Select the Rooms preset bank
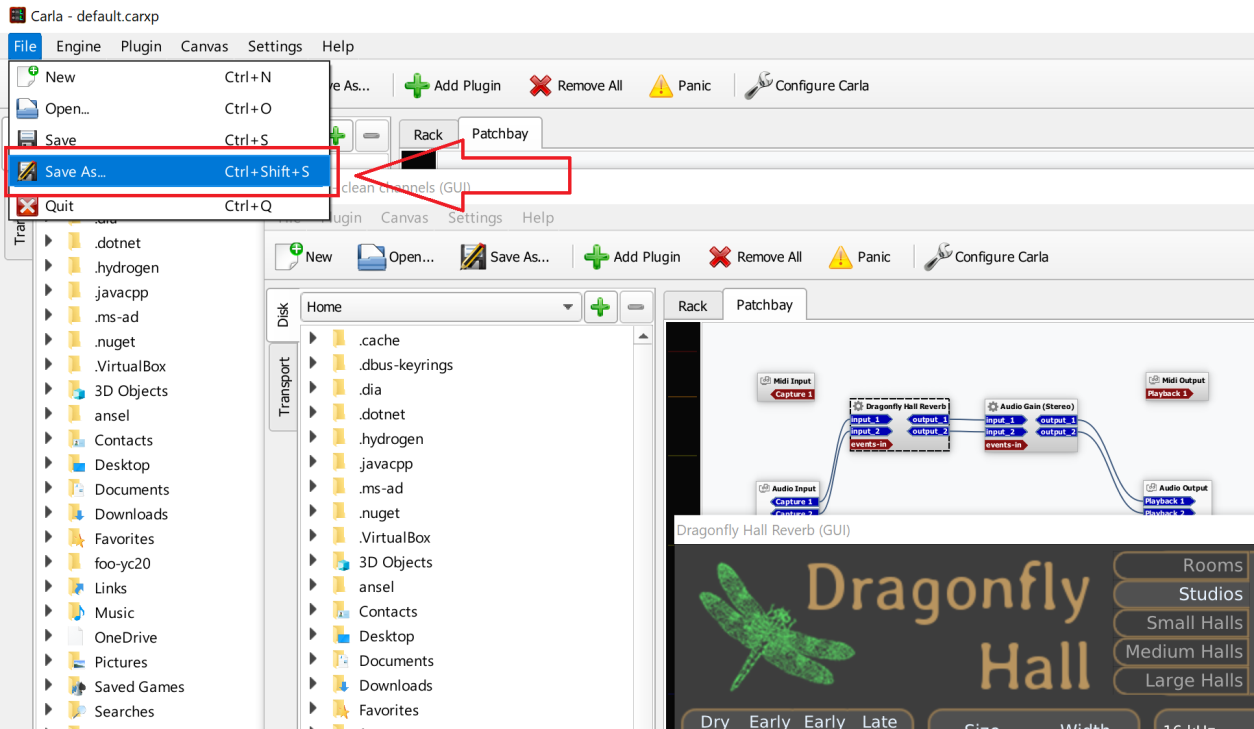1254x729 pixels. pos(1180,565)
